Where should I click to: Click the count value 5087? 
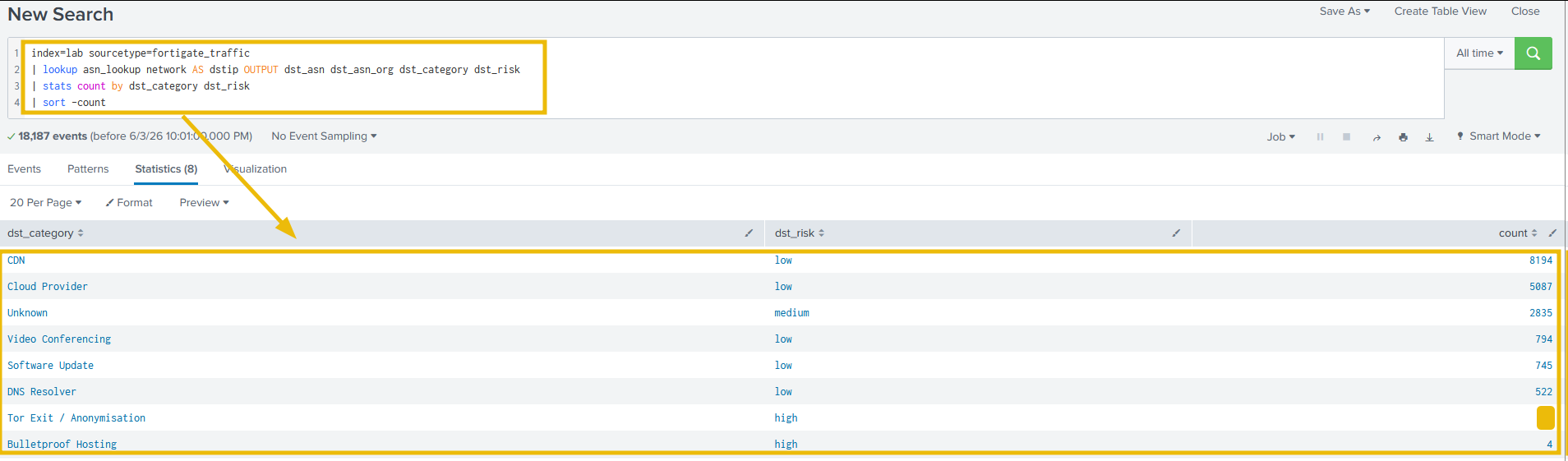pyautogui.click(x=1541, y=287)
